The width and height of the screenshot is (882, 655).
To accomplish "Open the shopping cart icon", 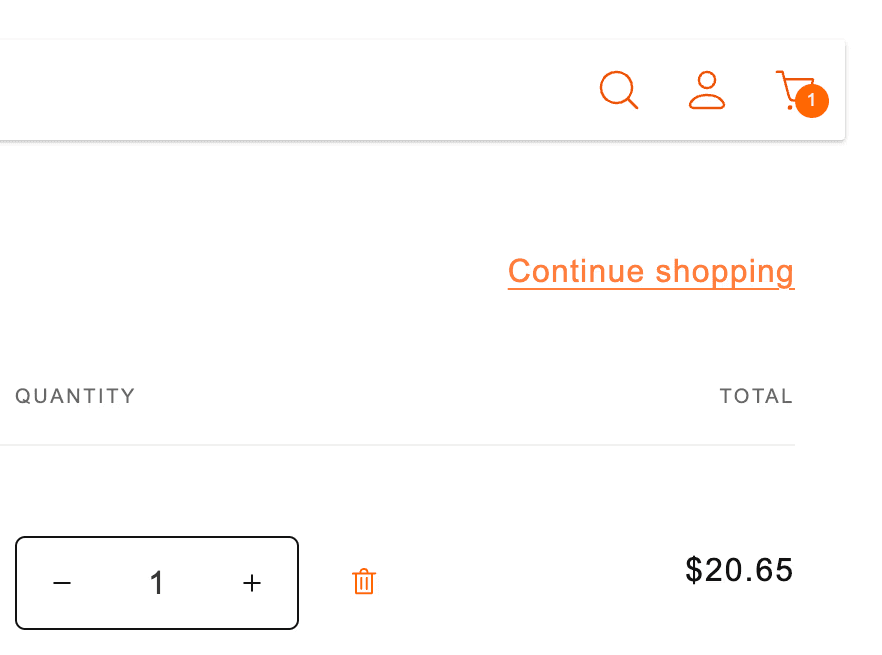I will click(793, 88).
